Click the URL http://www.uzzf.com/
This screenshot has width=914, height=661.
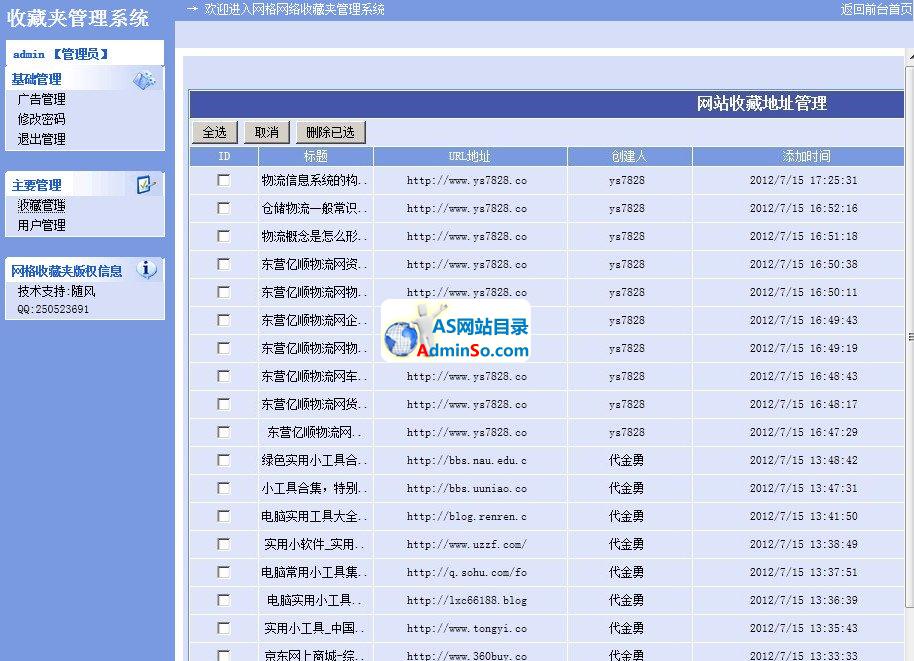(467, 544)
